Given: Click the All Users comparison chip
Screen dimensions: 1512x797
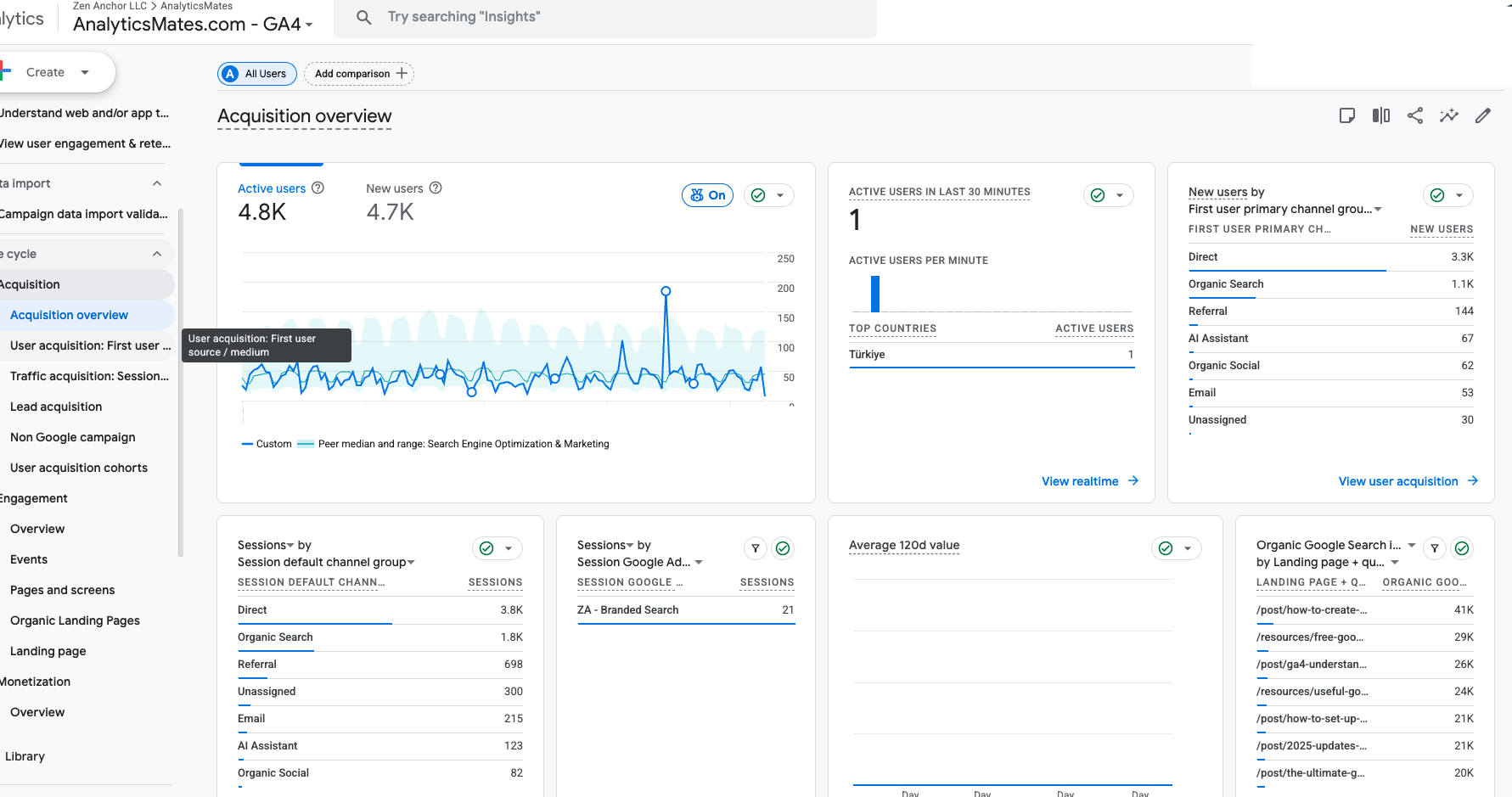Looking at the screenshot, I should [x=257, y=74].
